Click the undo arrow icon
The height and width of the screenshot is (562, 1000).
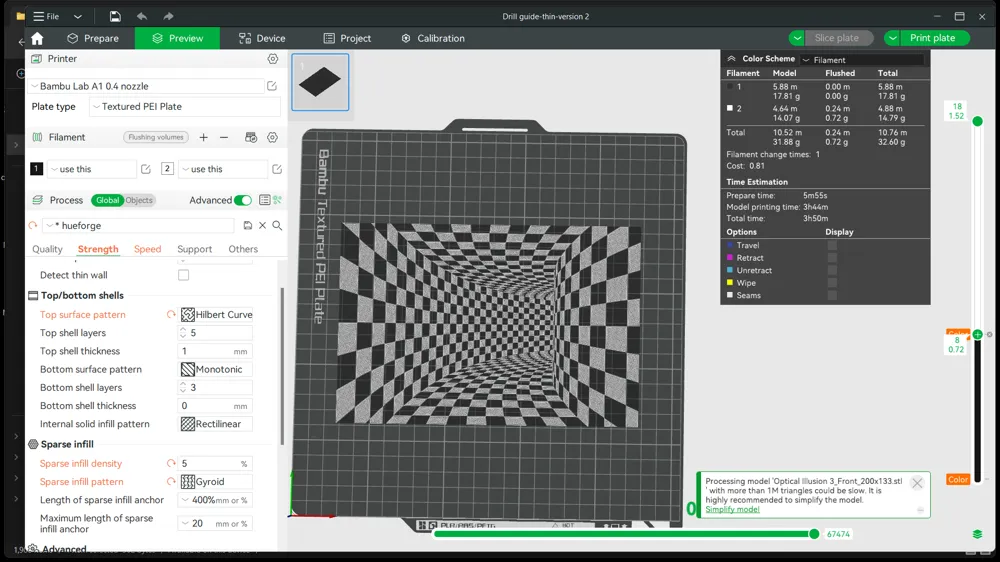coord(142,16)
